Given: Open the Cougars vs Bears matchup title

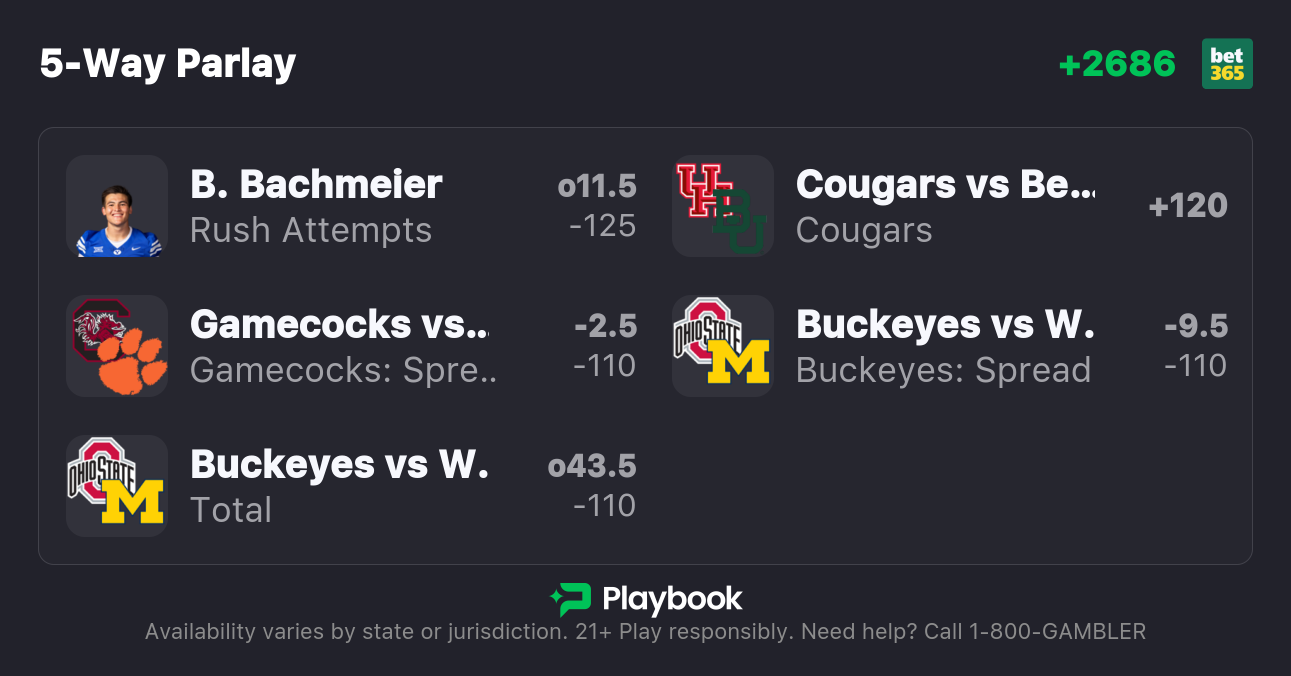Looking at the screenshot, I should pyautogui.click(x=945, y=185).
